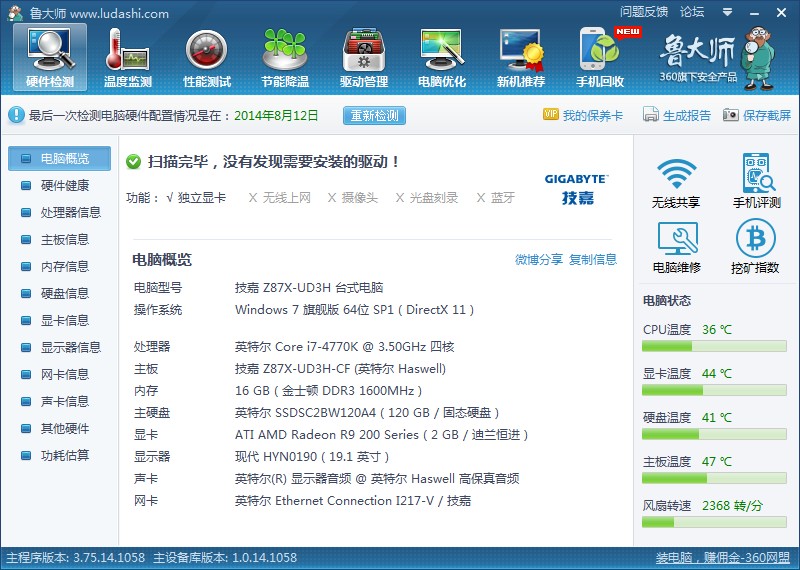Click the 重新检测 rescan button
The height and width of the screenshot is (570, 800).
click(374, 115)
